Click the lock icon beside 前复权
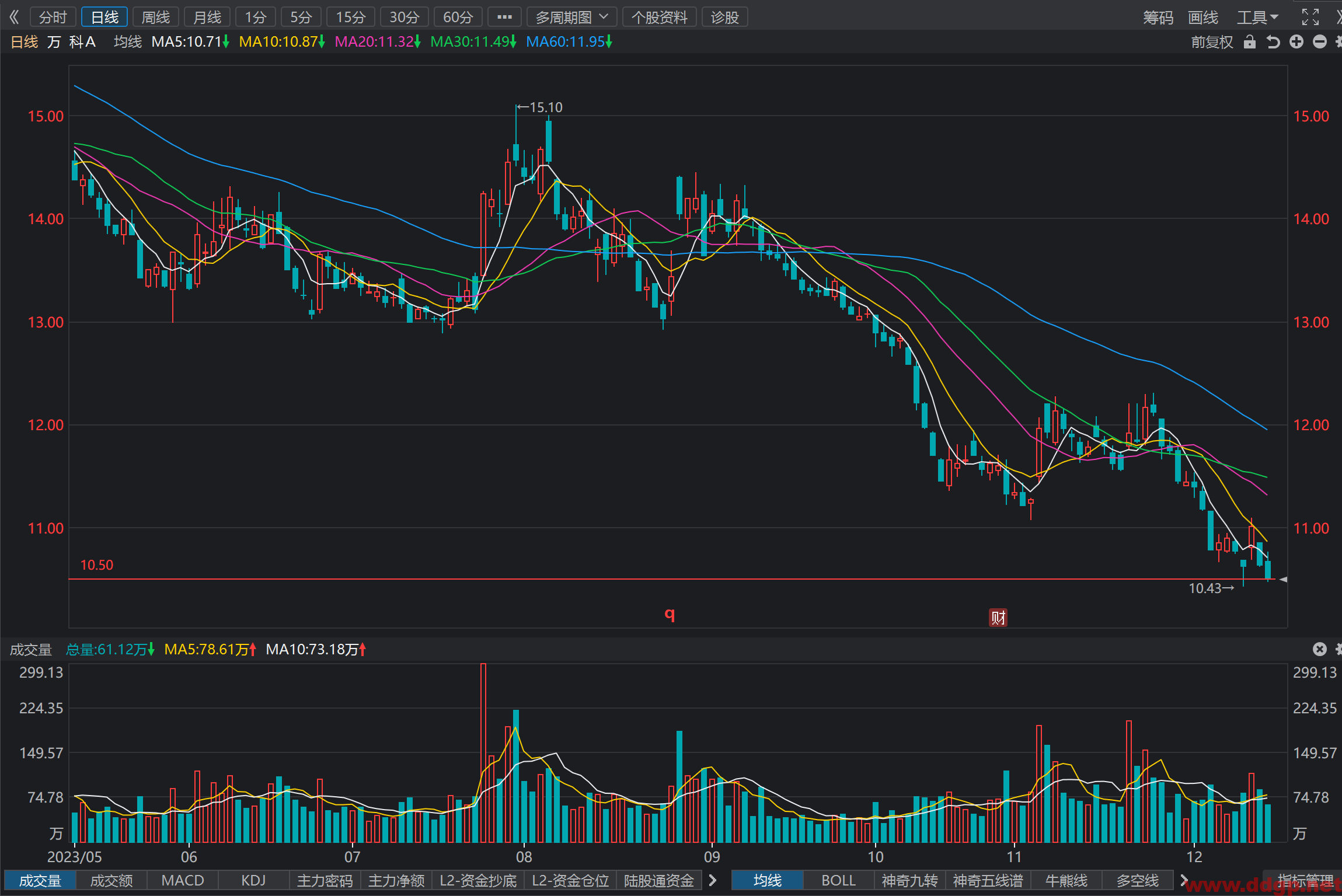The image size is (1342, 896). pos(1249,42)
